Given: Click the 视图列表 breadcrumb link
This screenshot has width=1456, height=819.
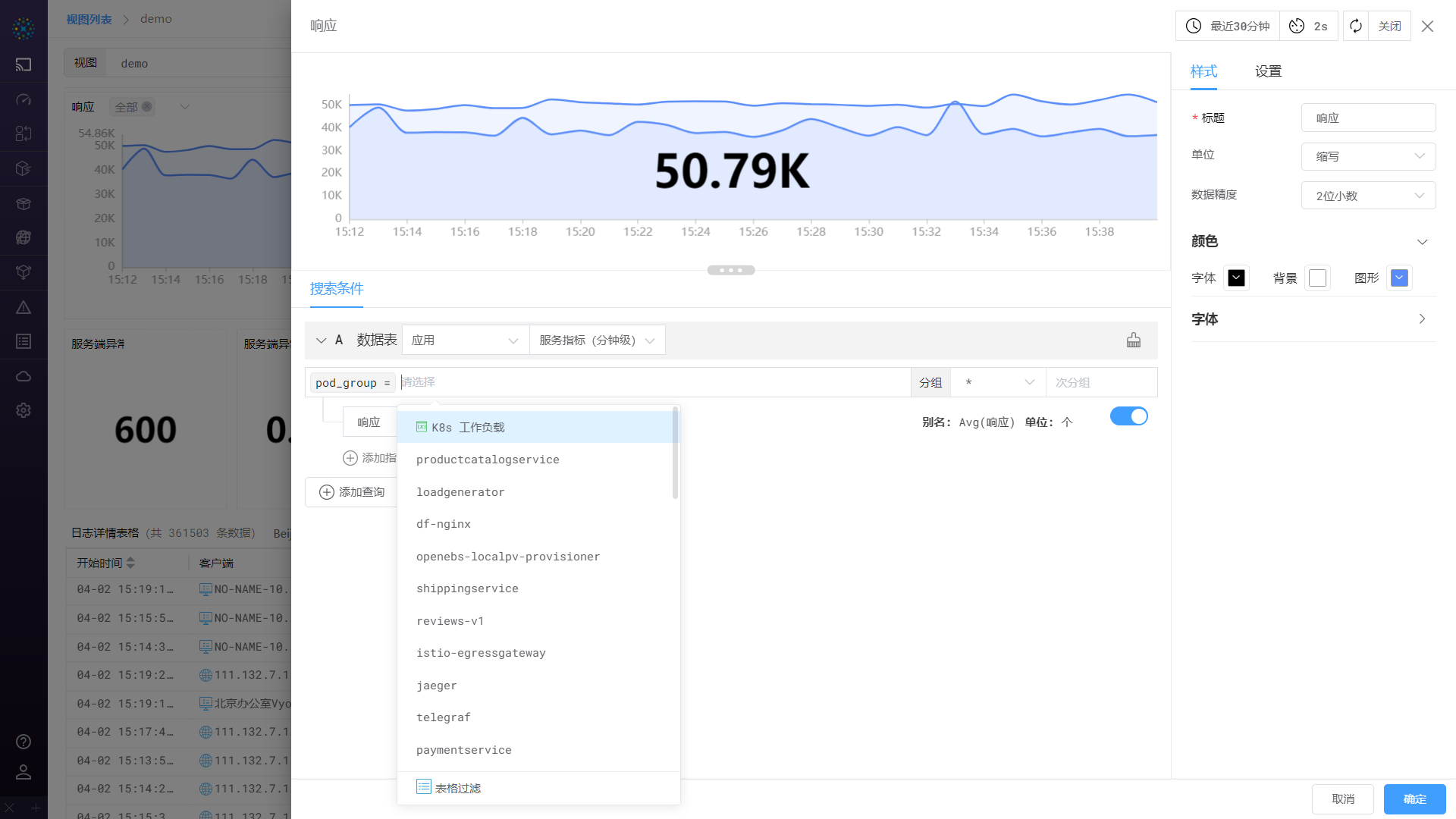Looking at the screenshot, I should pyautogui.click(x=88, y=18).
